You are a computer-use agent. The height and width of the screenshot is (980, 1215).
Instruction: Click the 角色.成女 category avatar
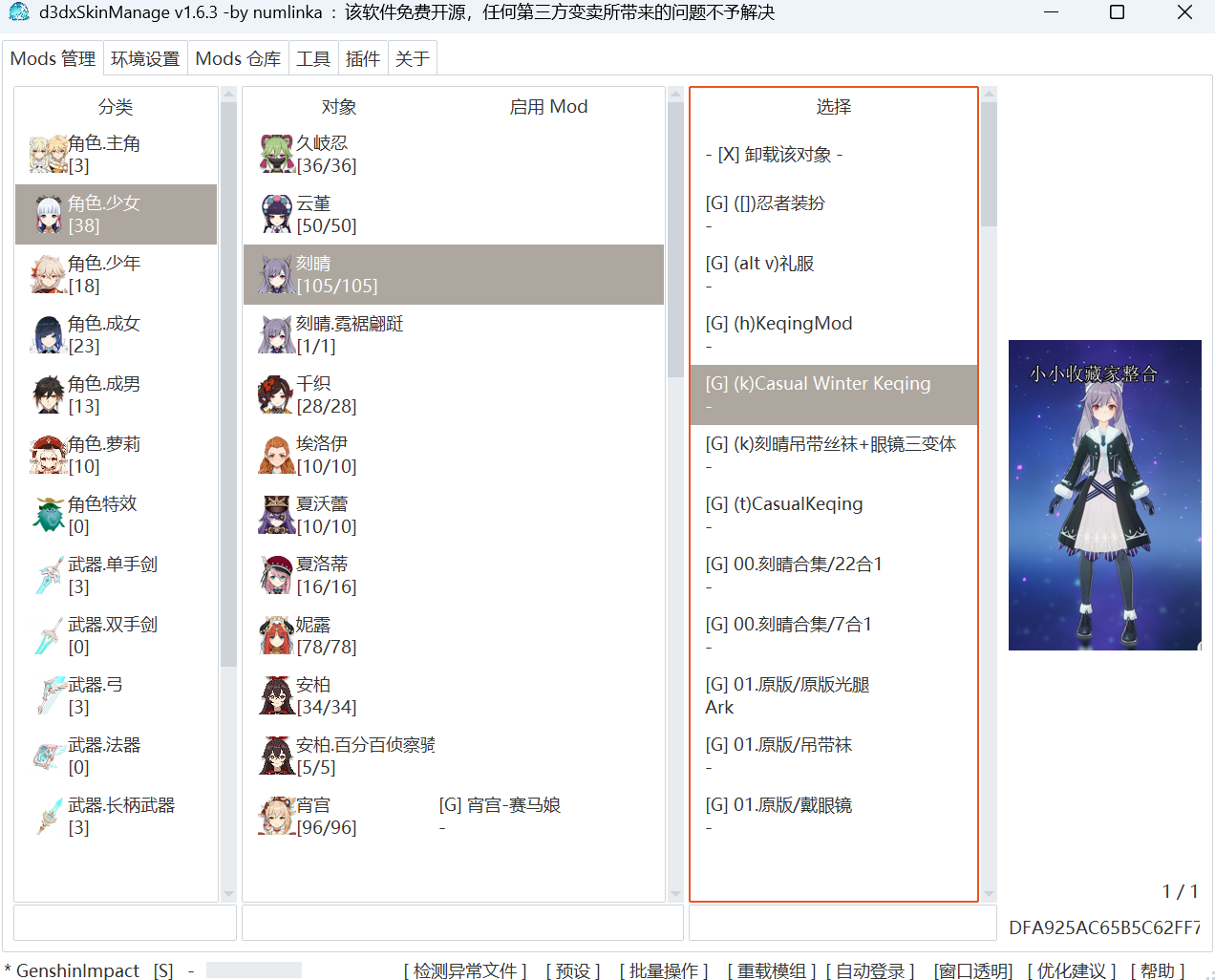pyautogui.click(x=48, y=335)
